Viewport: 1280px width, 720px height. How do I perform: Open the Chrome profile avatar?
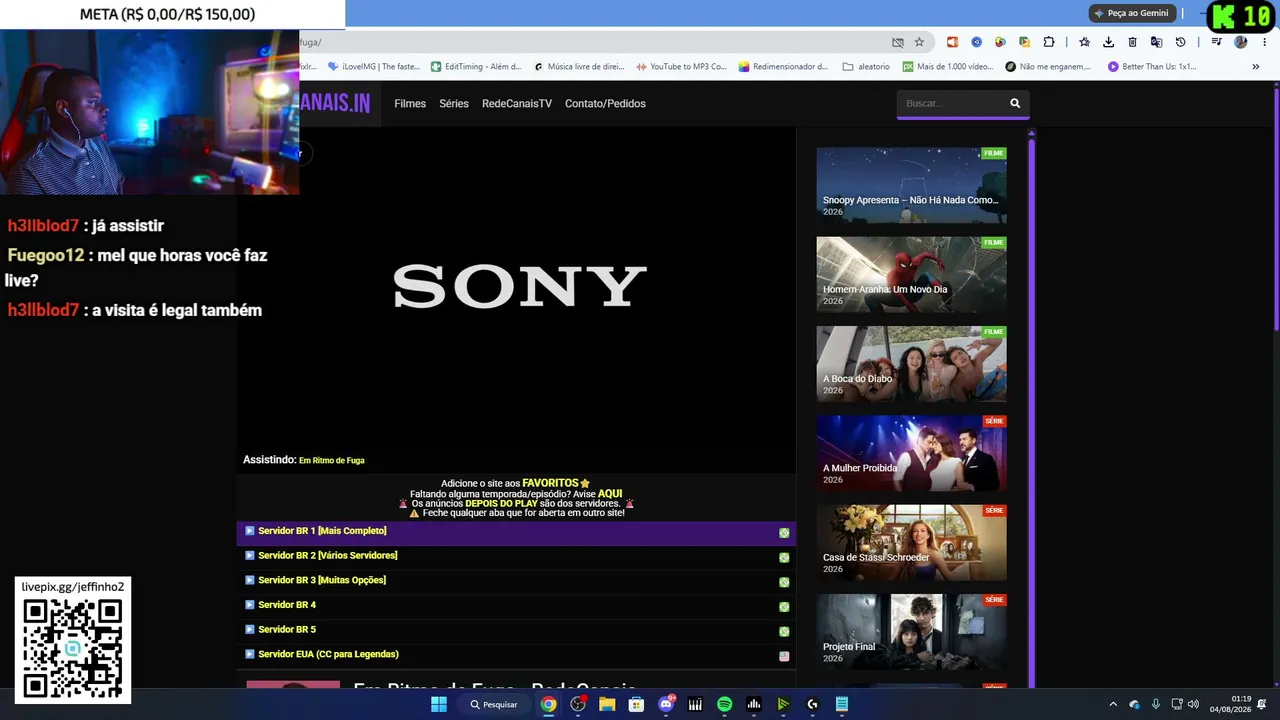point(1240,42)
